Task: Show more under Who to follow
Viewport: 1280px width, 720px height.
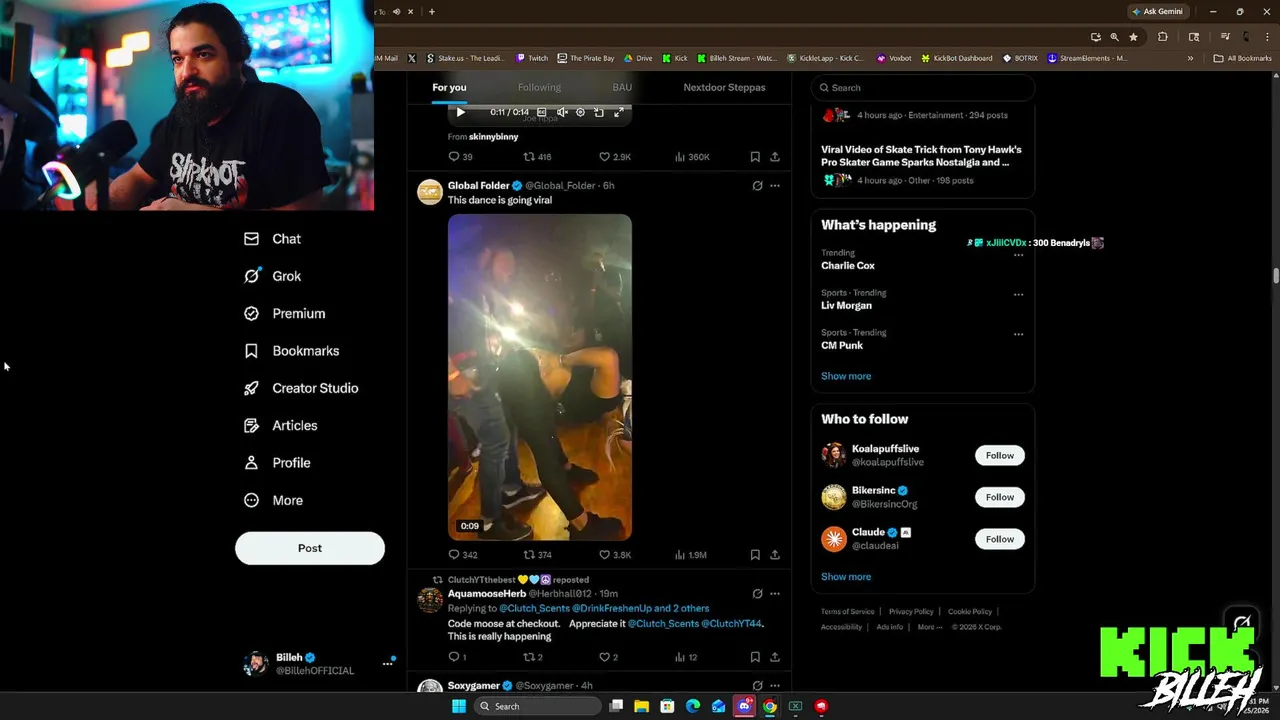Action: point(846,577)
